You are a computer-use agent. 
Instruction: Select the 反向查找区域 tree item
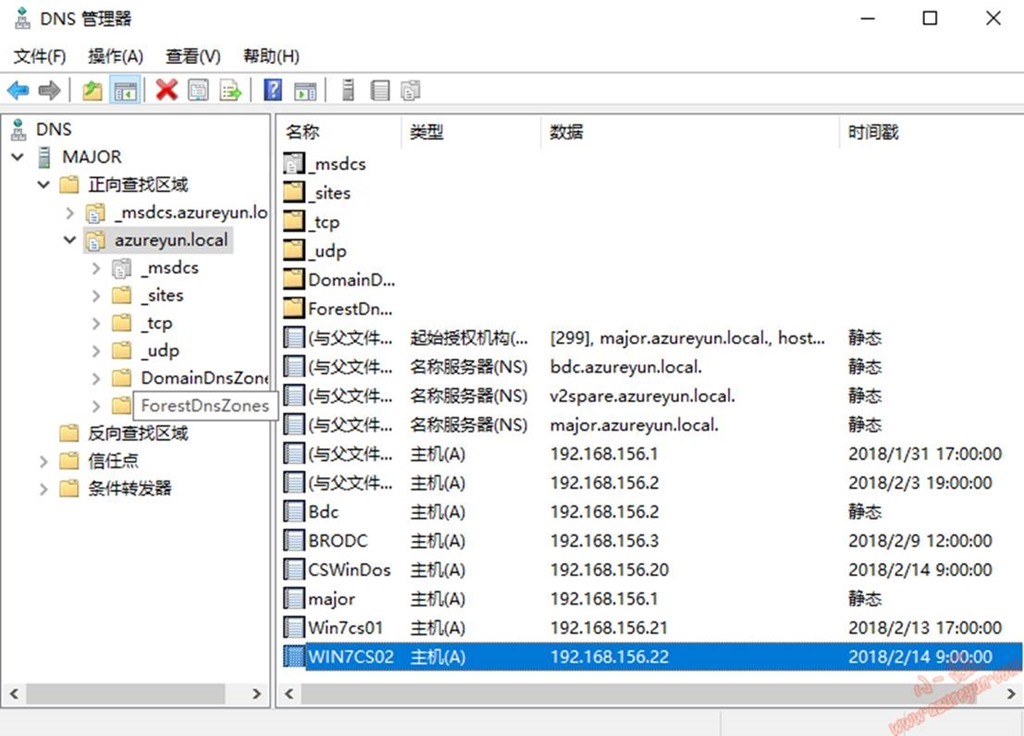tap(138, 433)
